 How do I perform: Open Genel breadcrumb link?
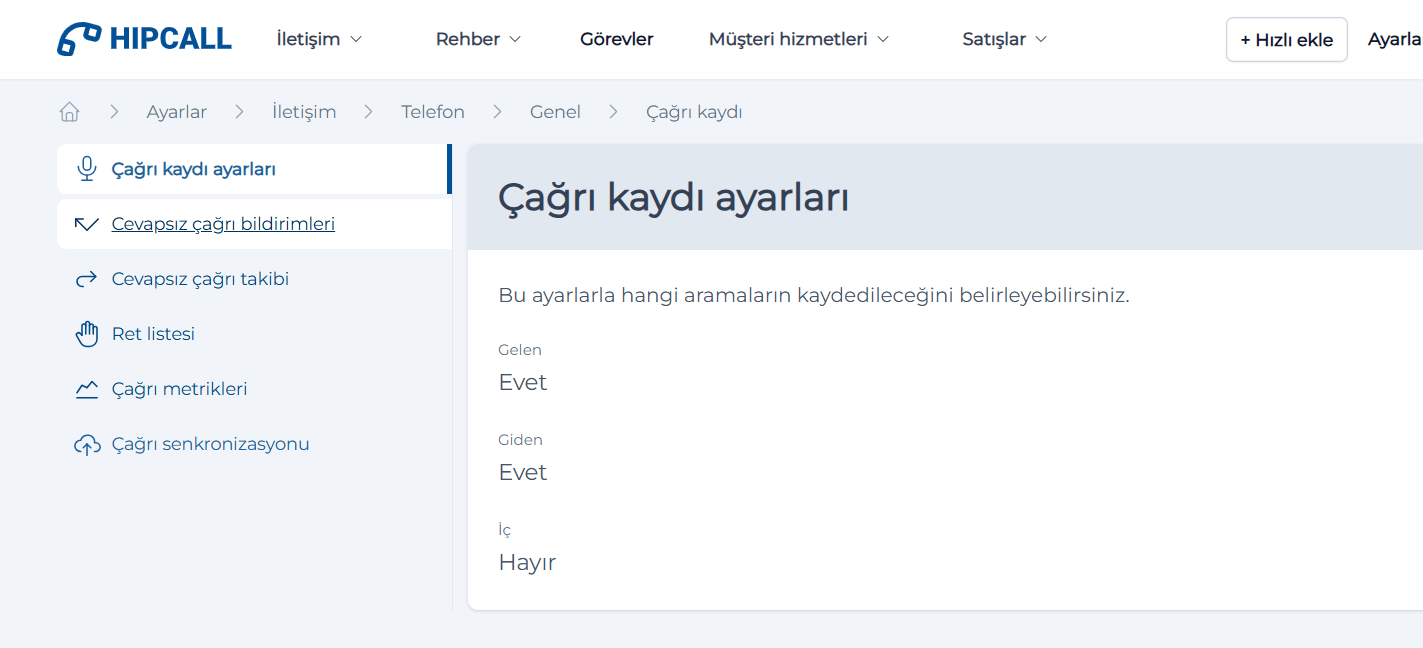[555, 112]
